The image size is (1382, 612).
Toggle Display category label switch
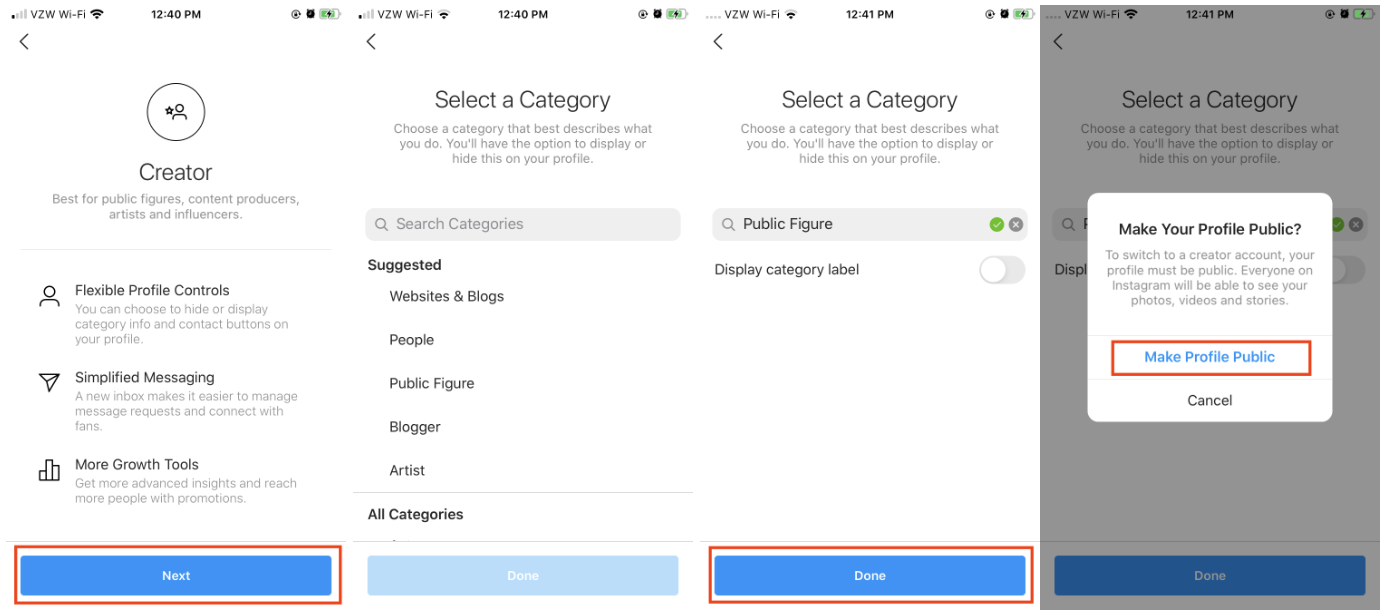pyautogui.click(x=1002, y=270)
